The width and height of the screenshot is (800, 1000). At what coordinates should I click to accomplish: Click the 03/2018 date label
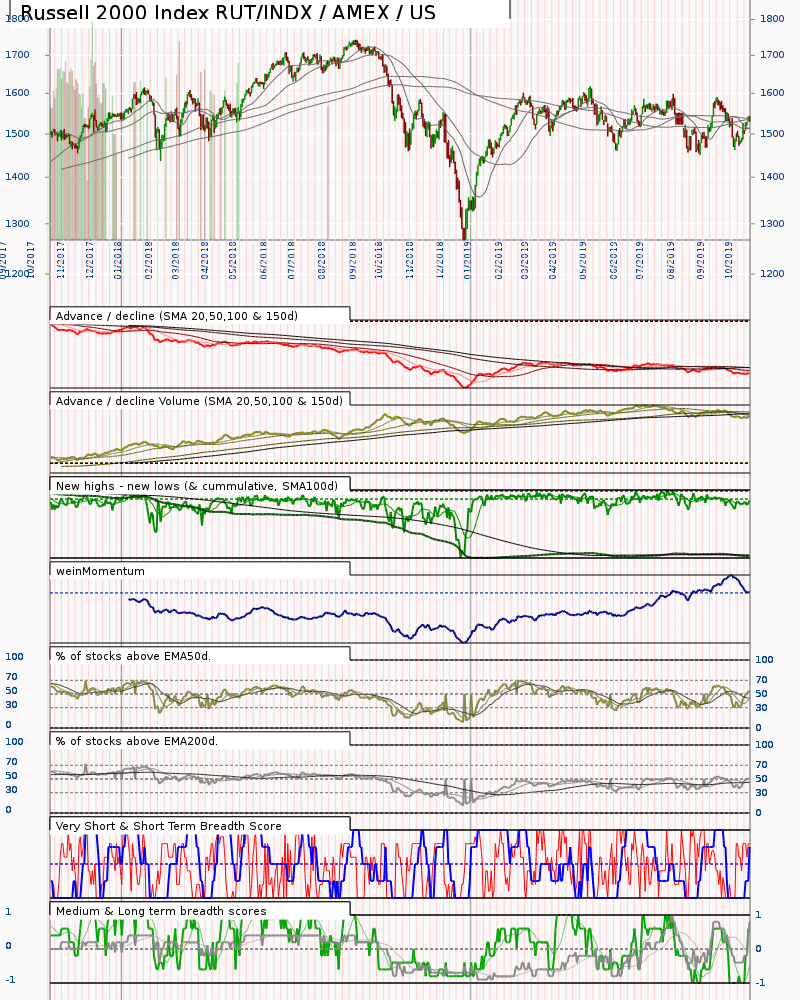(175, 260)
